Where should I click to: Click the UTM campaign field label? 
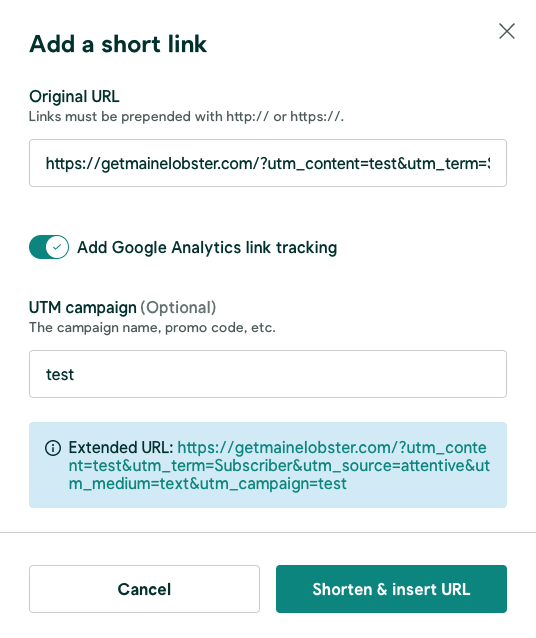83,308
